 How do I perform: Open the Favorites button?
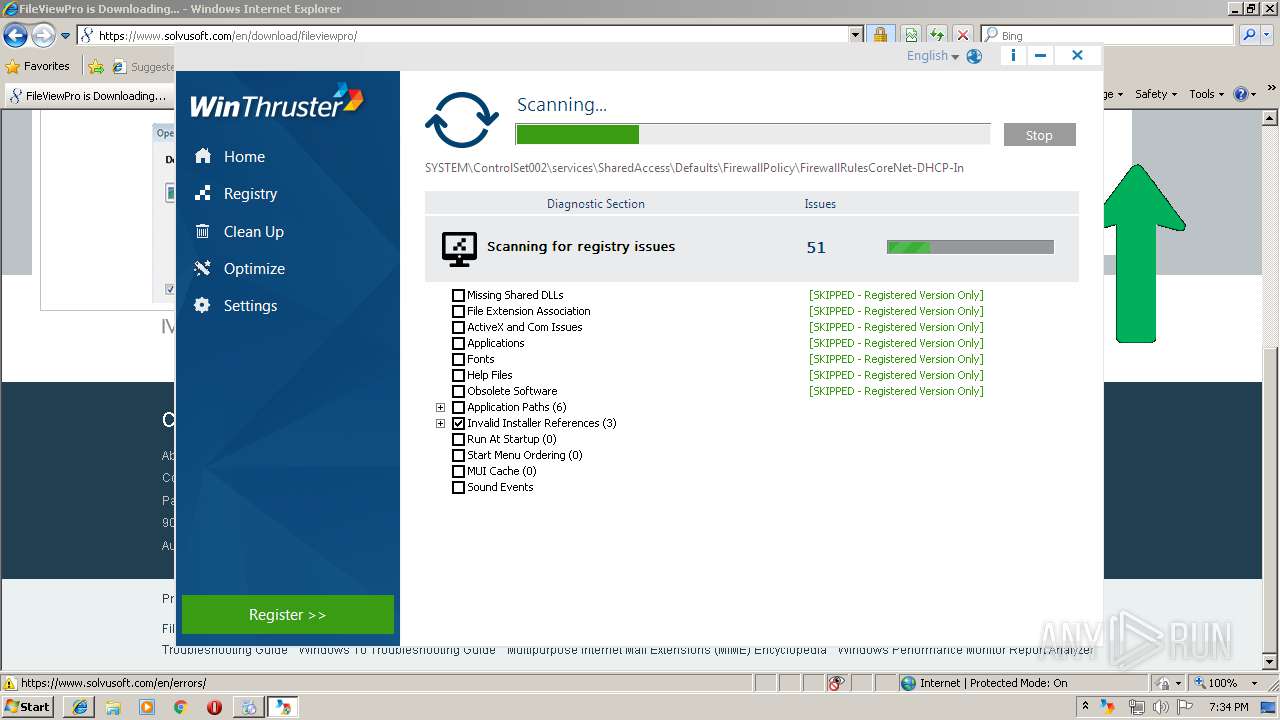[38, 66]
